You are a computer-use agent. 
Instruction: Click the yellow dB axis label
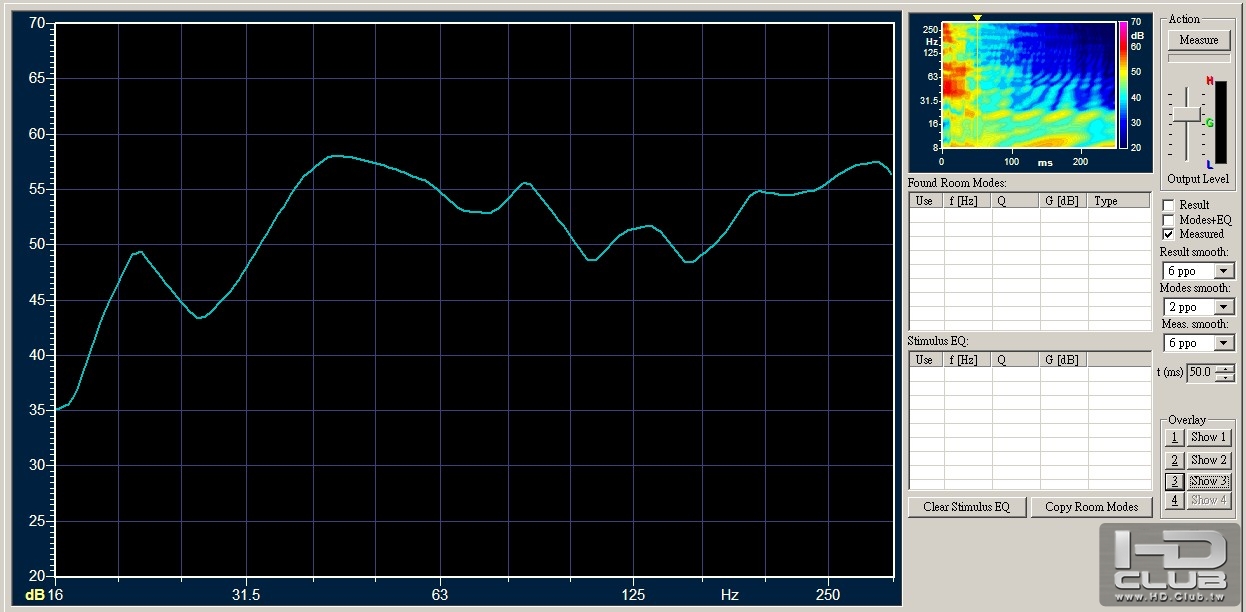tap(35, 595)
